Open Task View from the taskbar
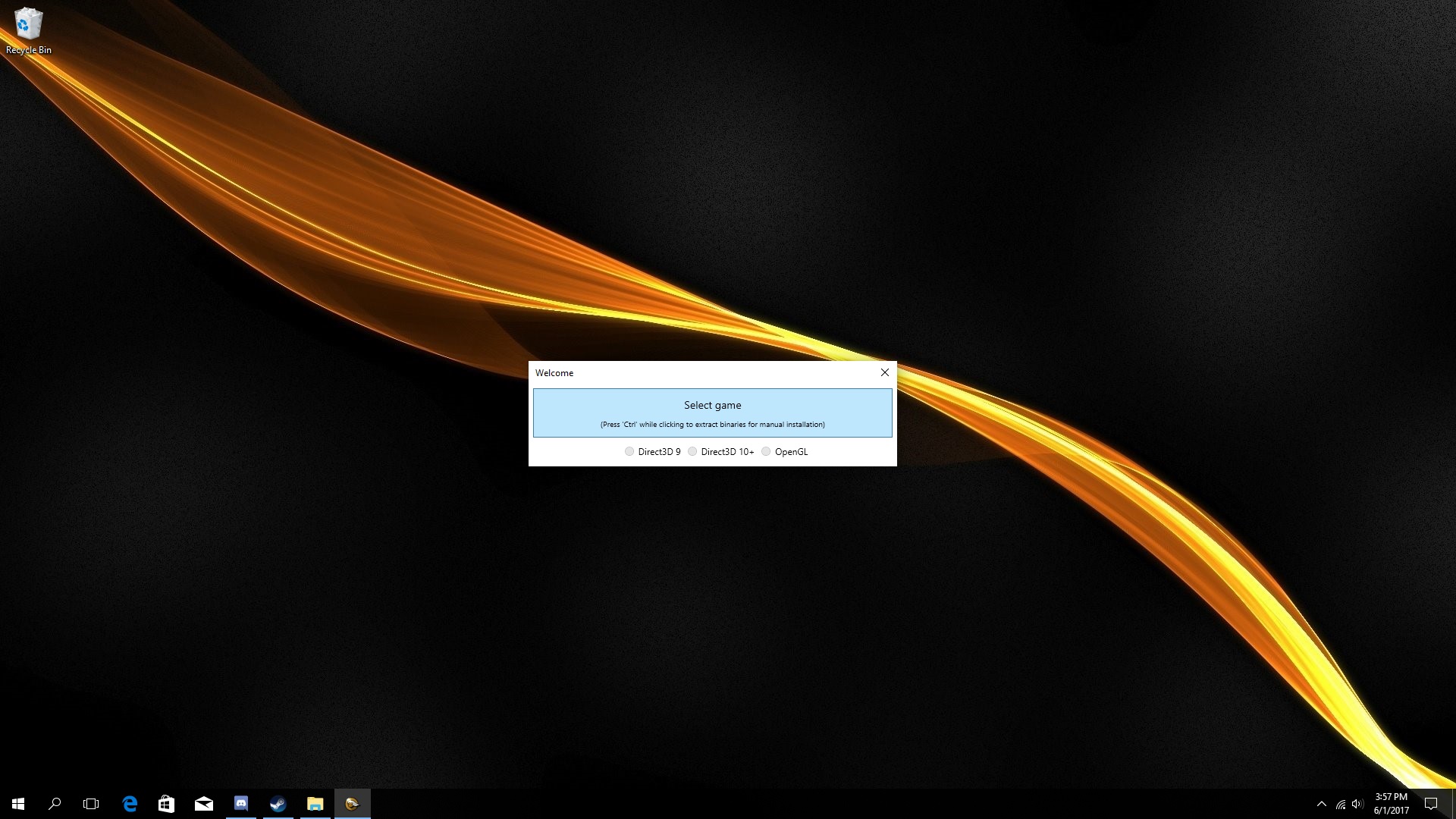The width and height of the screenshot is (1456, 819). 91,804
